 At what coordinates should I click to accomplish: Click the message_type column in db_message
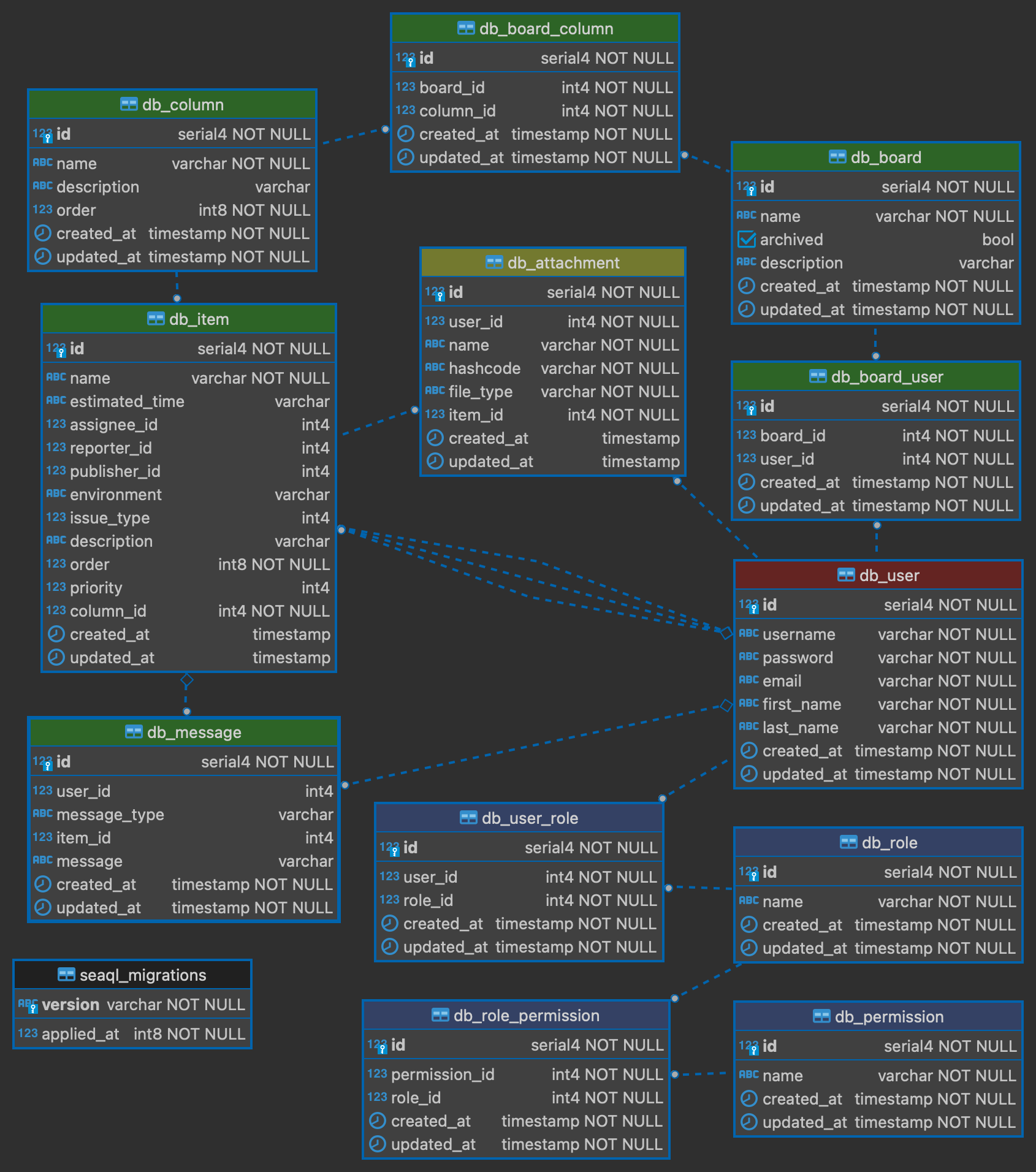pyautogui.click(x=184, y=815)
